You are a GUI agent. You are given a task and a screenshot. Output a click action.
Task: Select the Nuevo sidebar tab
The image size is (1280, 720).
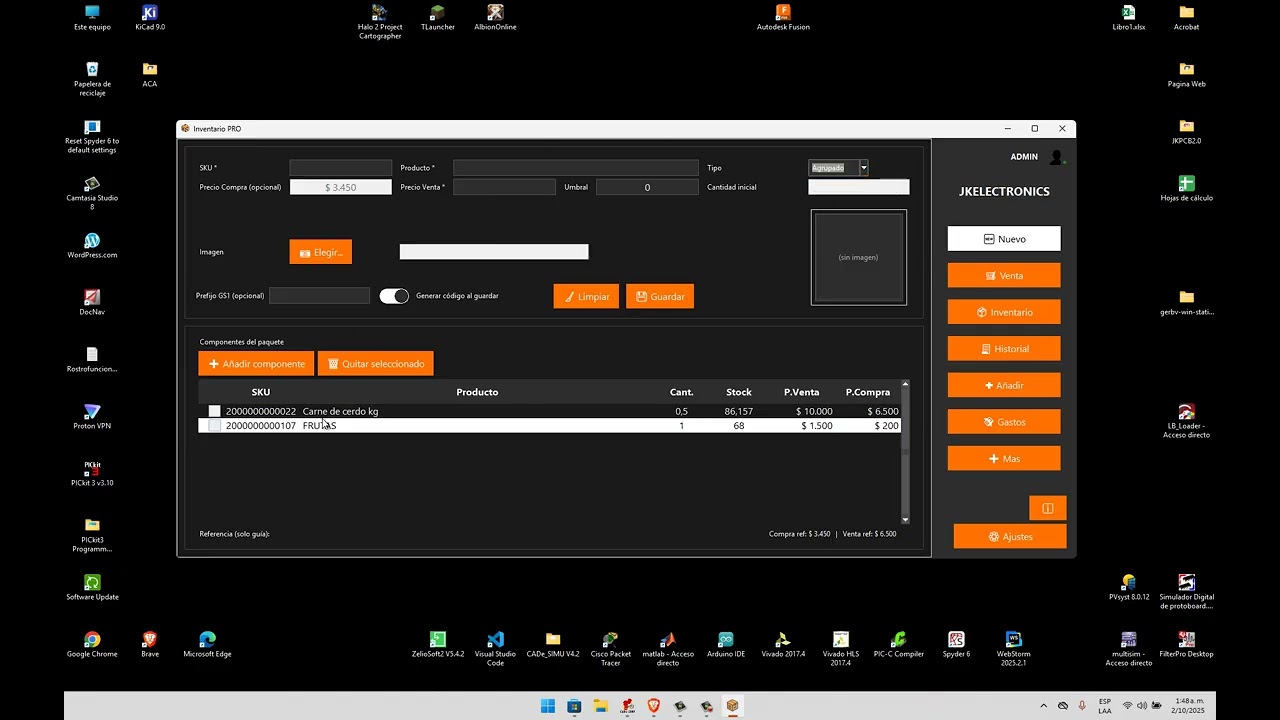pyautogui.click(x=1004, y=239)
